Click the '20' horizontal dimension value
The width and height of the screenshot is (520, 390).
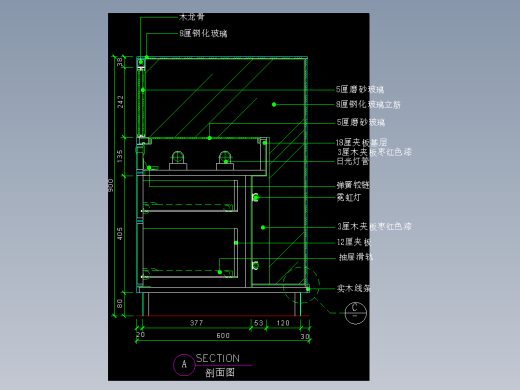[141, 334]
